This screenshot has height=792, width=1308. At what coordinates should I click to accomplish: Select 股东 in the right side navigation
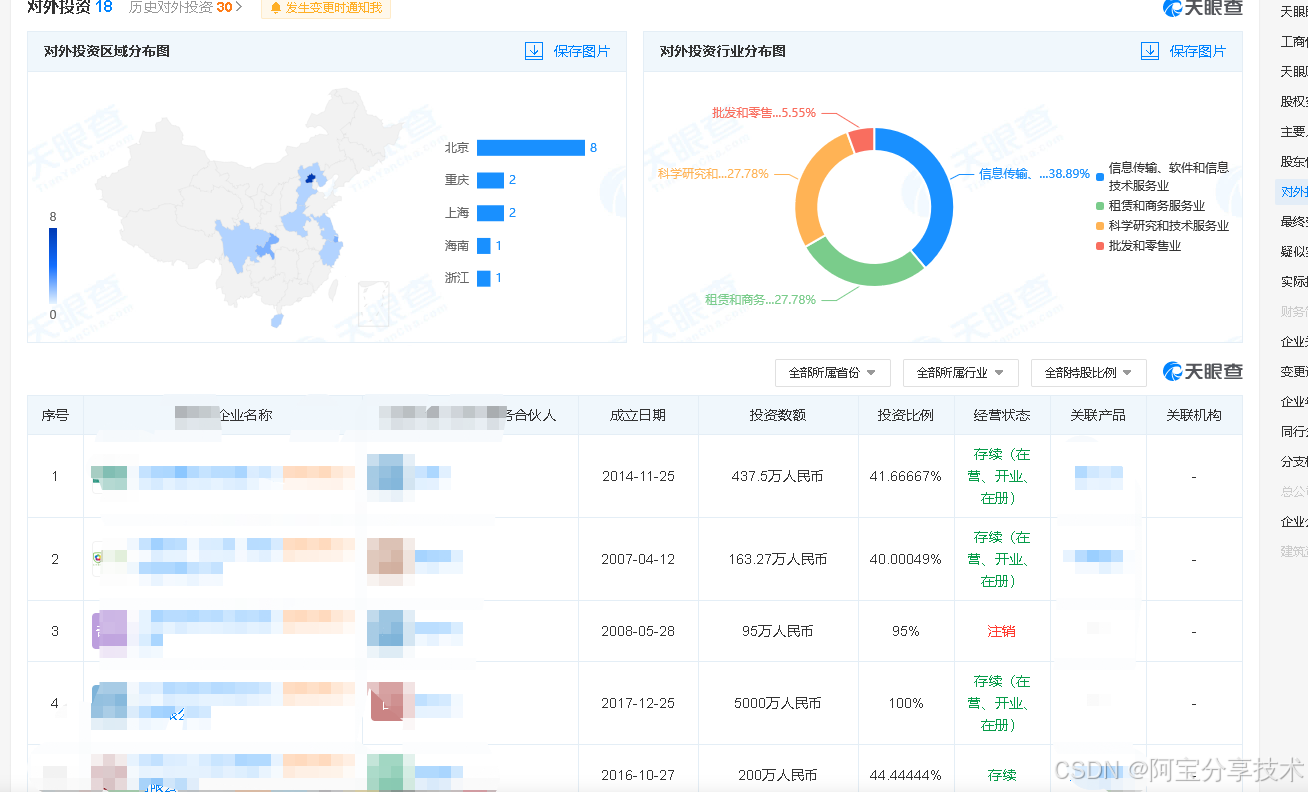(x=1294, y=162)
